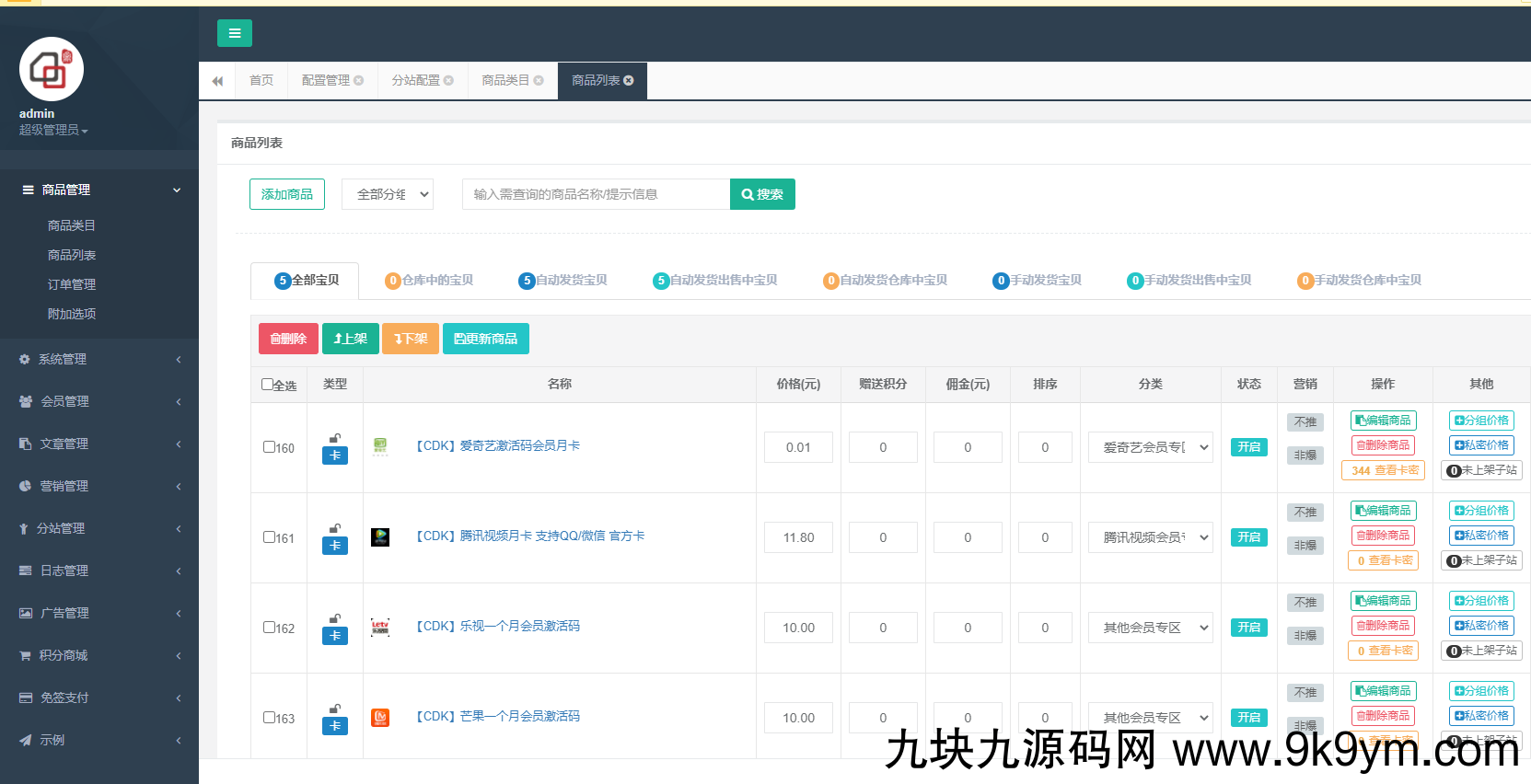Open the 乐视 product thumbnail image
This screenshot has width=1531, height=784.
(x=380, y=627)
